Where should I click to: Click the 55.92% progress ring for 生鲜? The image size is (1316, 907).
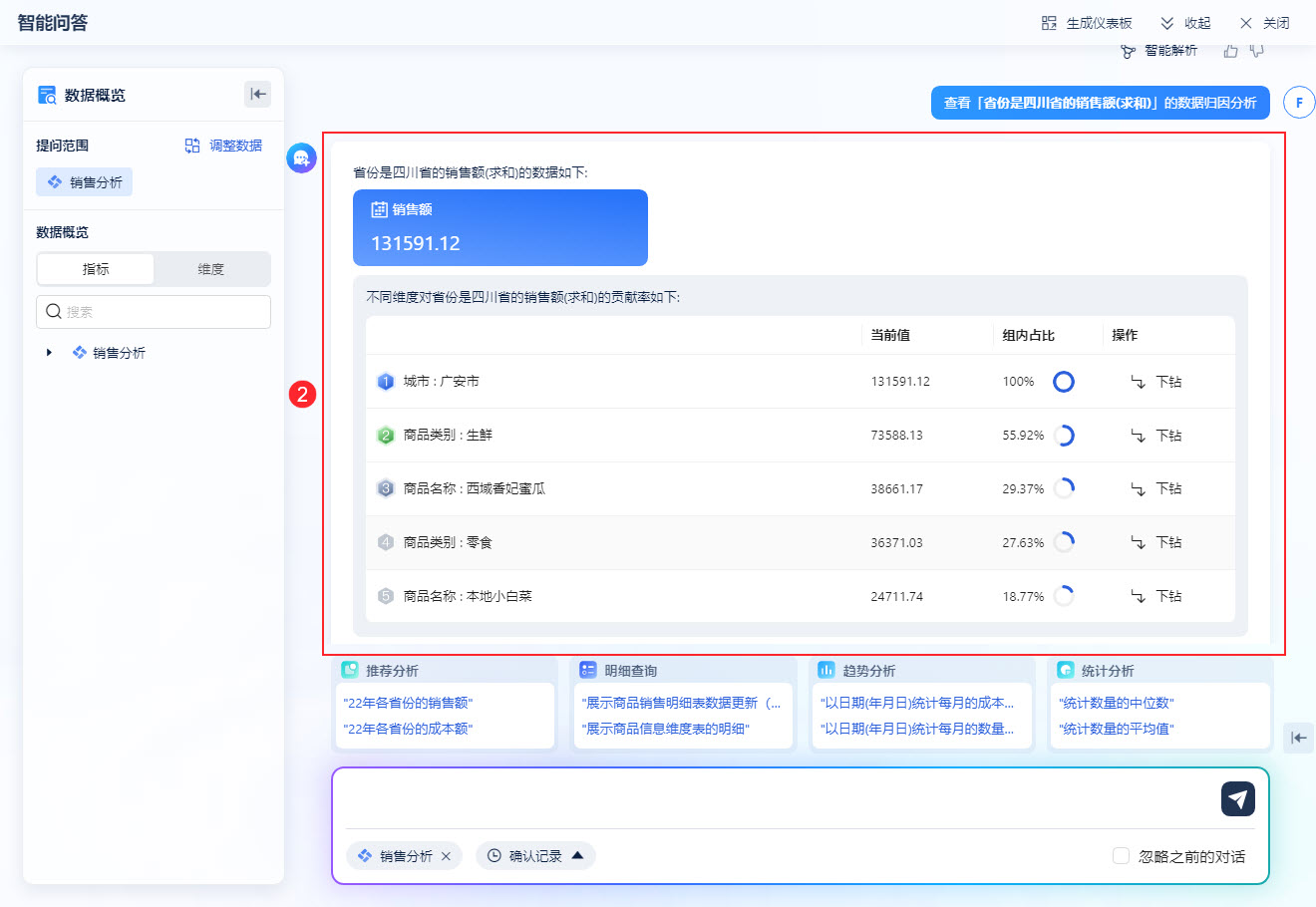point(1064,436)
